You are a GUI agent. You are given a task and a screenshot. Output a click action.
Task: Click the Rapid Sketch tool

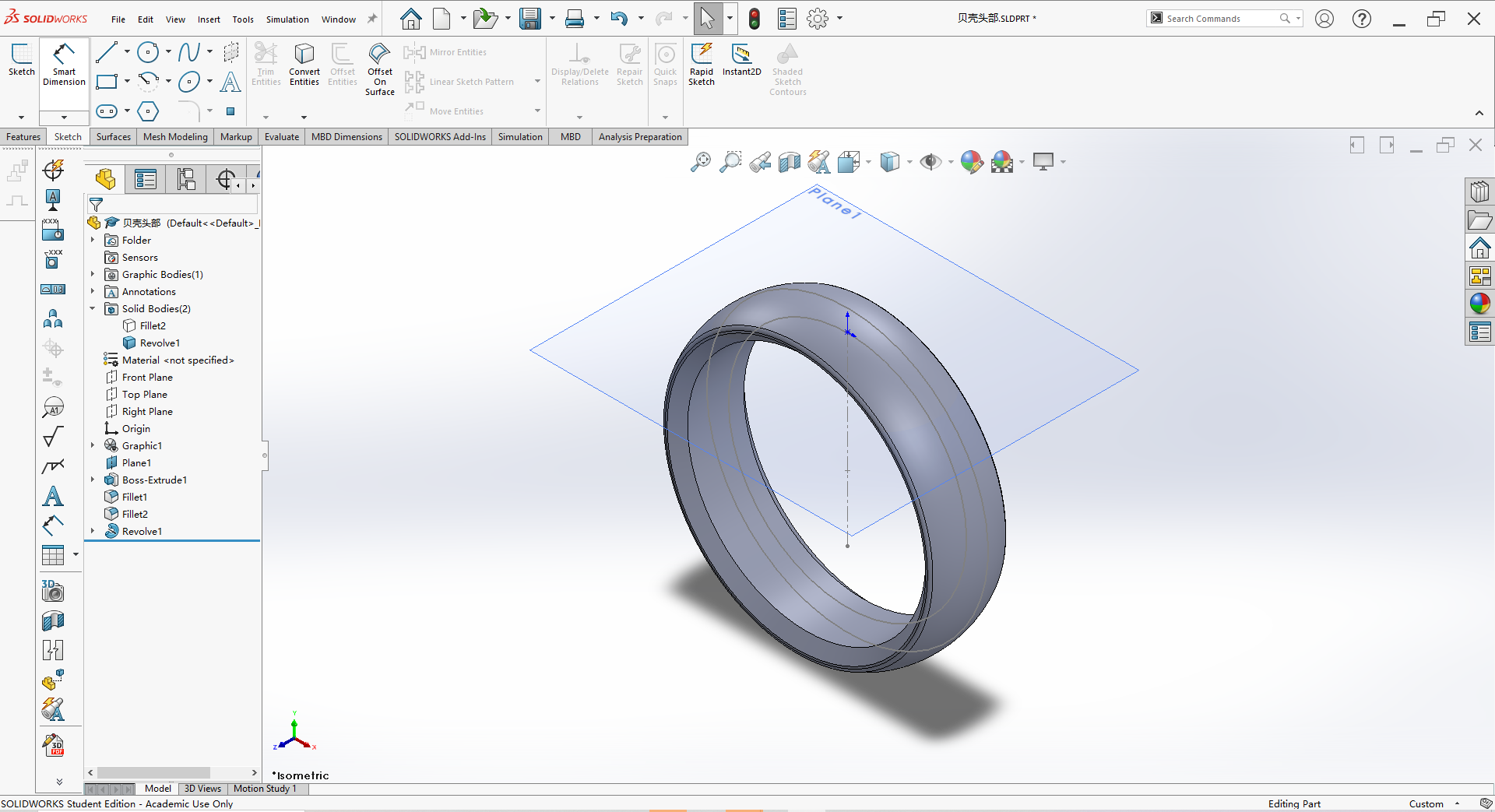click(x=701, y=66)
